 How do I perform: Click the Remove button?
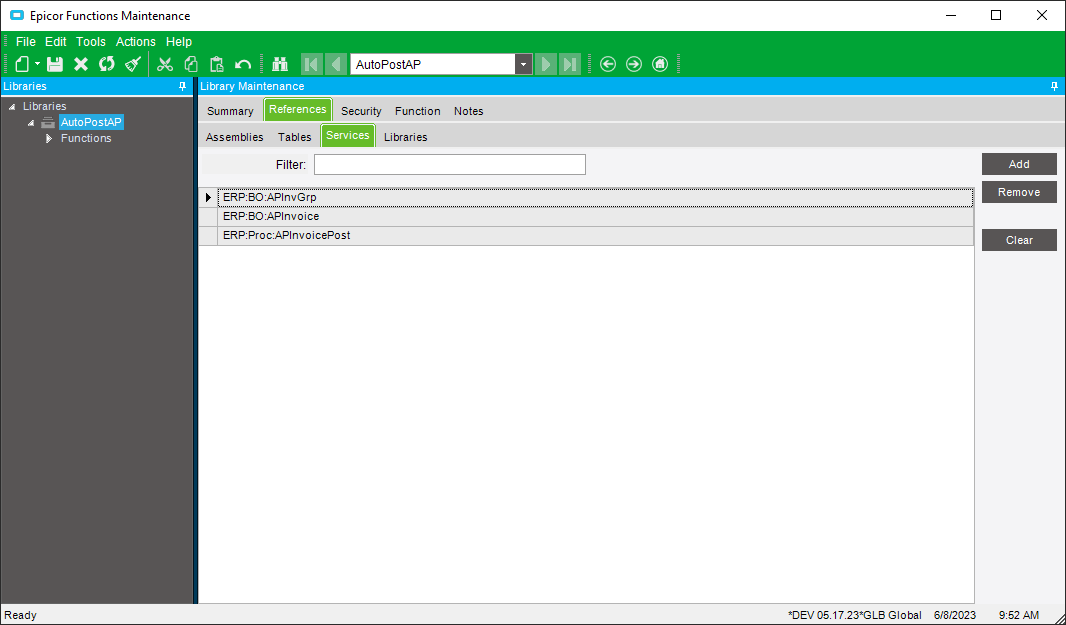1019,192
